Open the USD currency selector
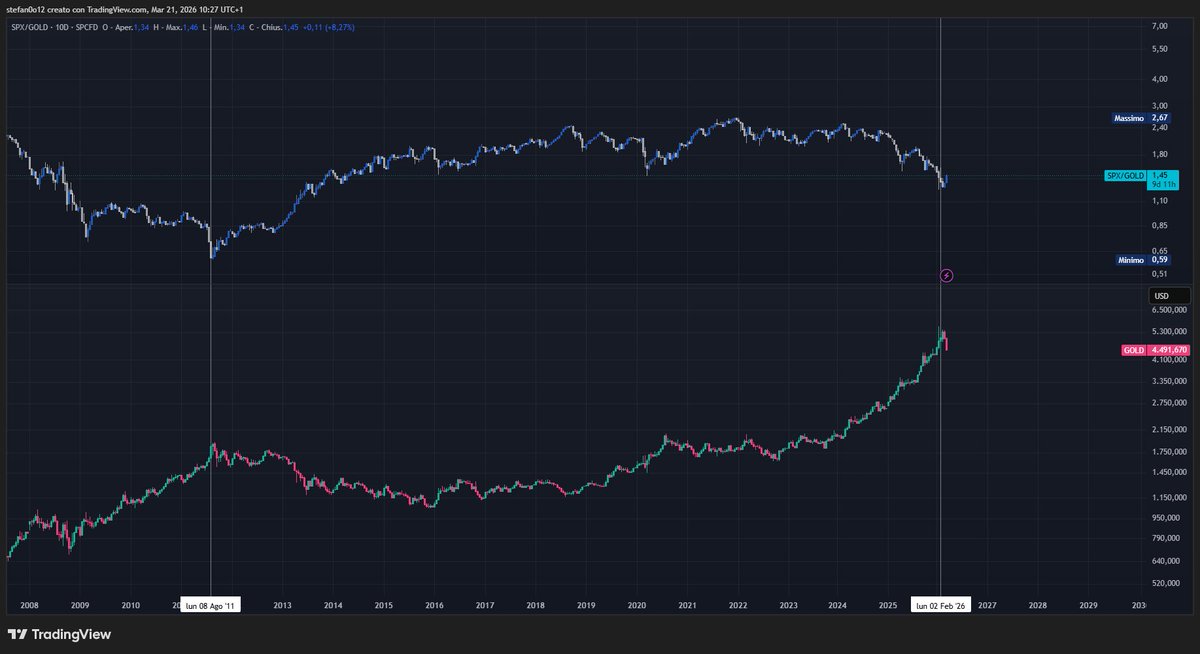Screen dimensions: 1200x654 coord(1169,296)
